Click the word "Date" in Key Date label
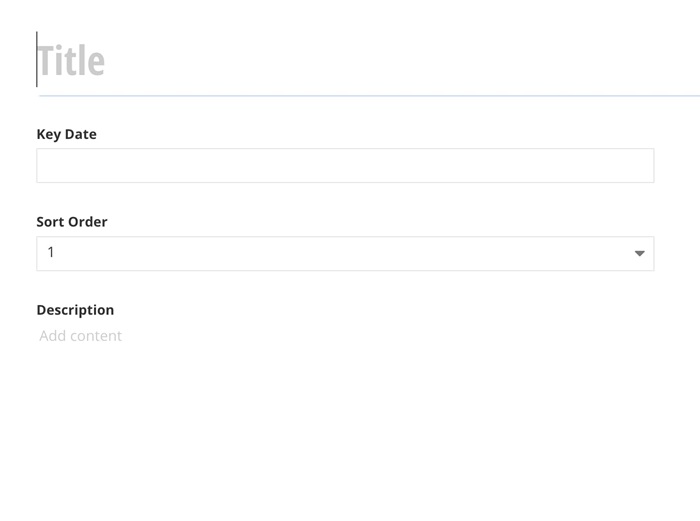 click(x=80, y=134)
